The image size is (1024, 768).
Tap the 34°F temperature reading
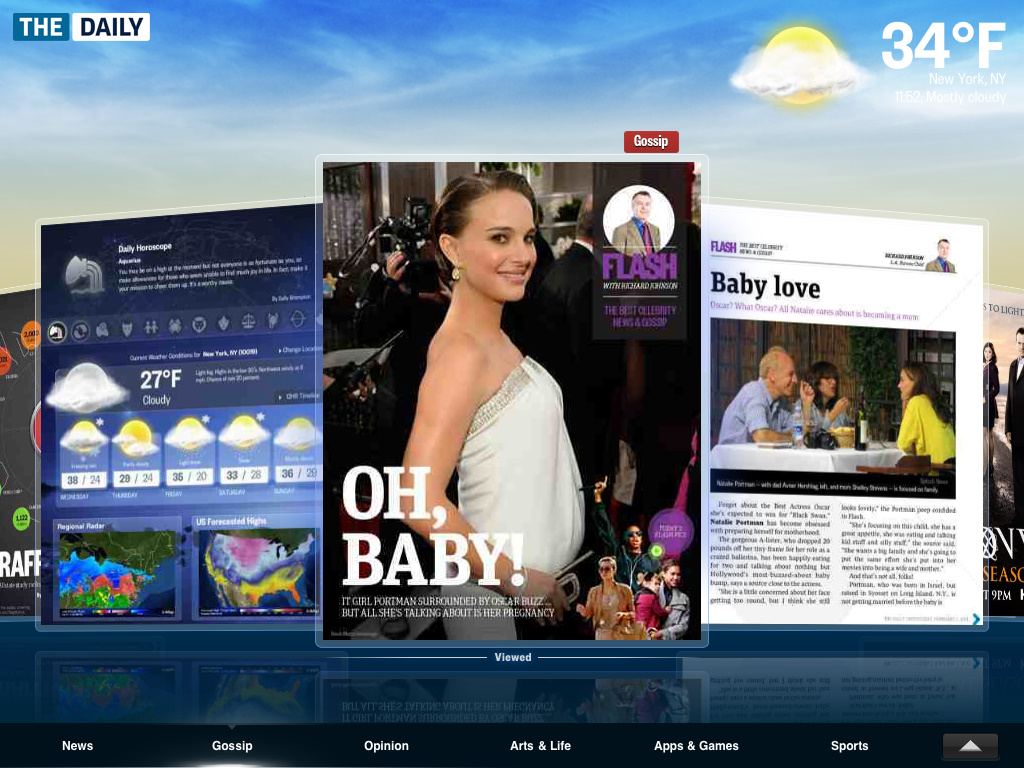tap(943, 44)
